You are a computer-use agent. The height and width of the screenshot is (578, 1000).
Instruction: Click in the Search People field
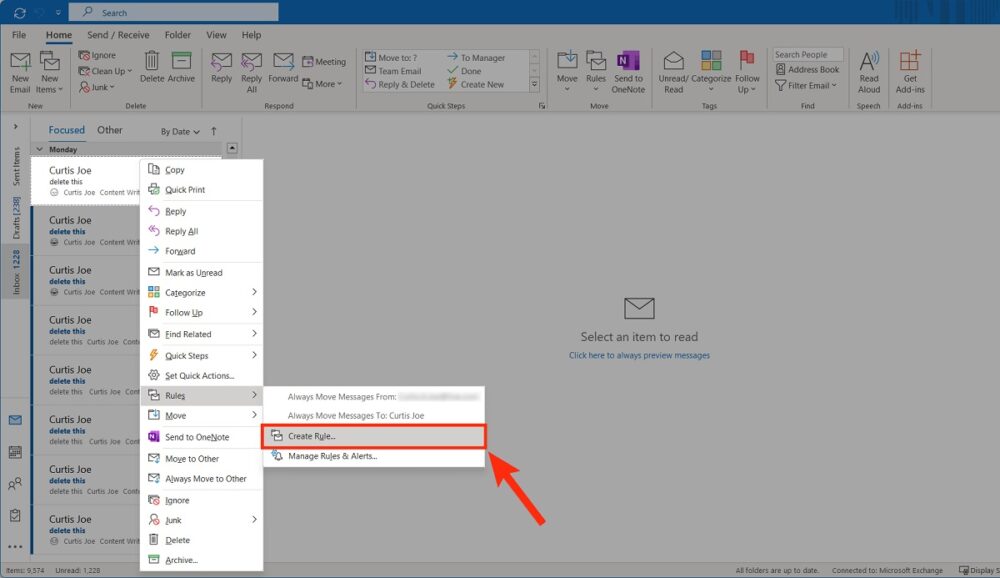[x=808, y=54]
